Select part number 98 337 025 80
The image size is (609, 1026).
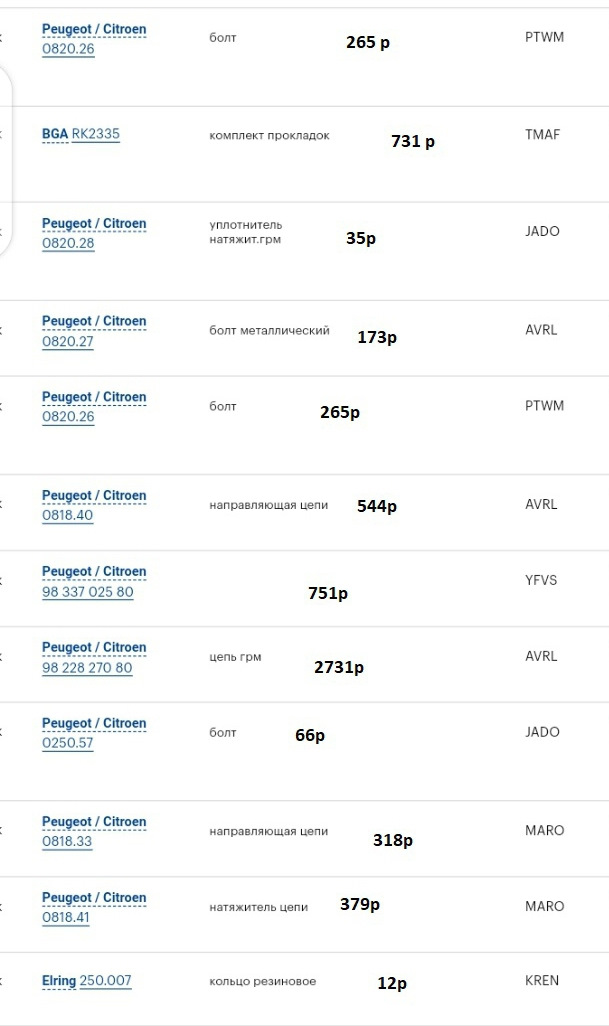pyautogui.click(x=88, y=591)
